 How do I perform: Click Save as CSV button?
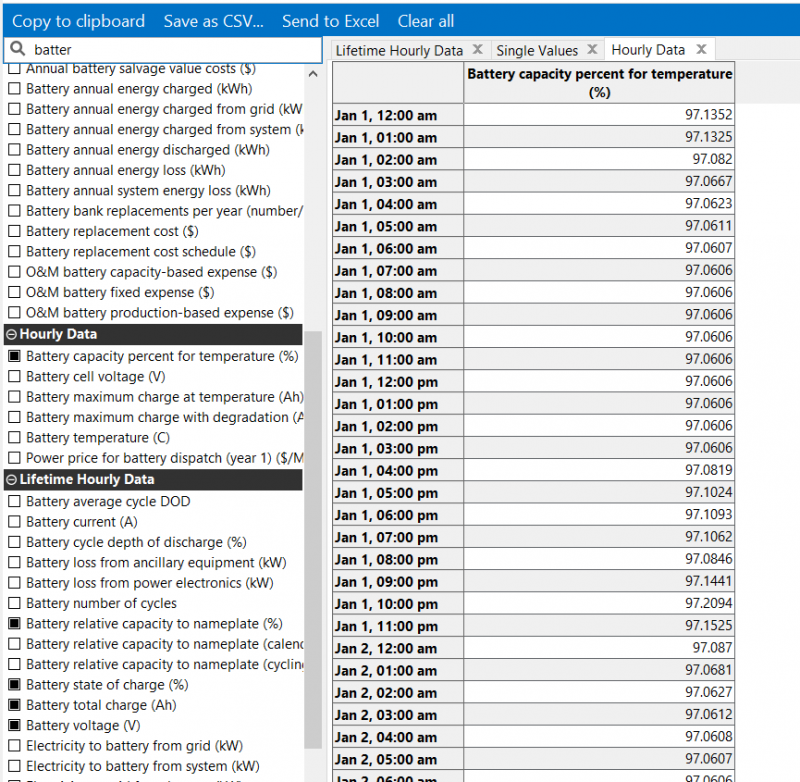tap(213, 21)
